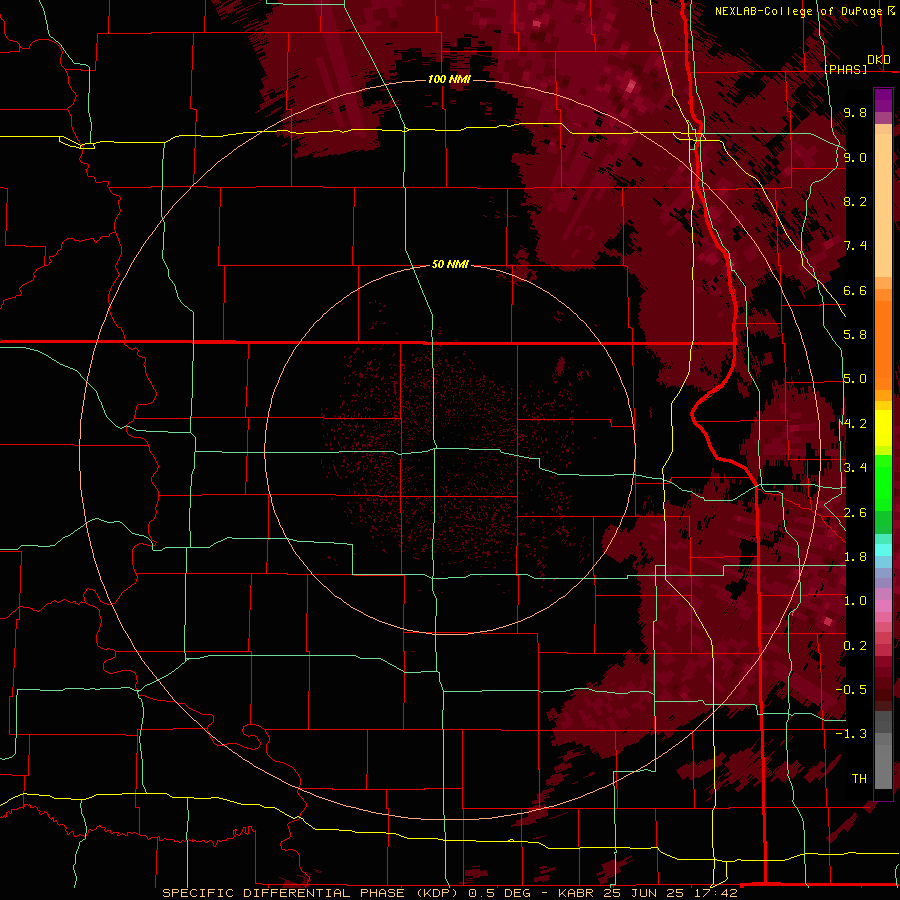This screenshot has width=900, height=900.
Task: Click the 3.4 scale value
Action: pyautogui.click(x=855, y=468)
